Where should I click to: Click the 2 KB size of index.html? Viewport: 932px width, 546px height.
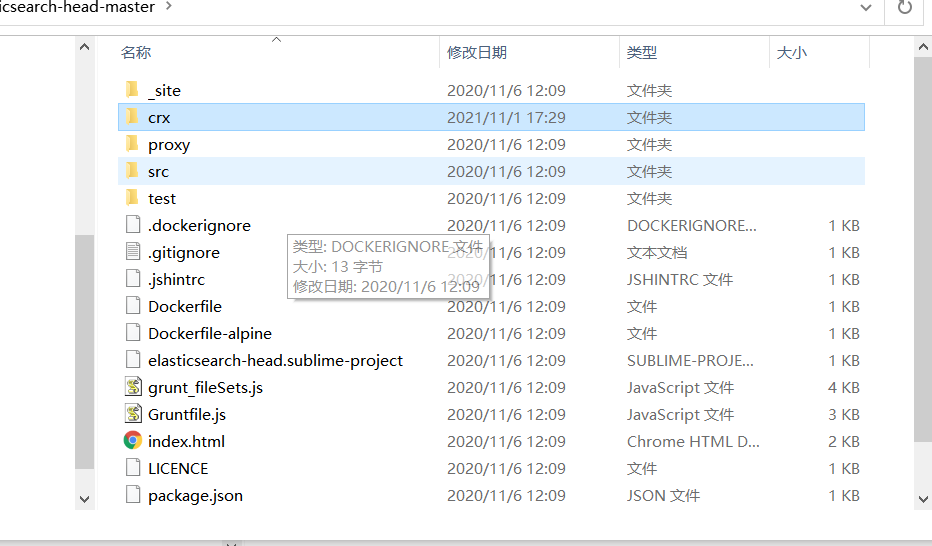(844, 441)
